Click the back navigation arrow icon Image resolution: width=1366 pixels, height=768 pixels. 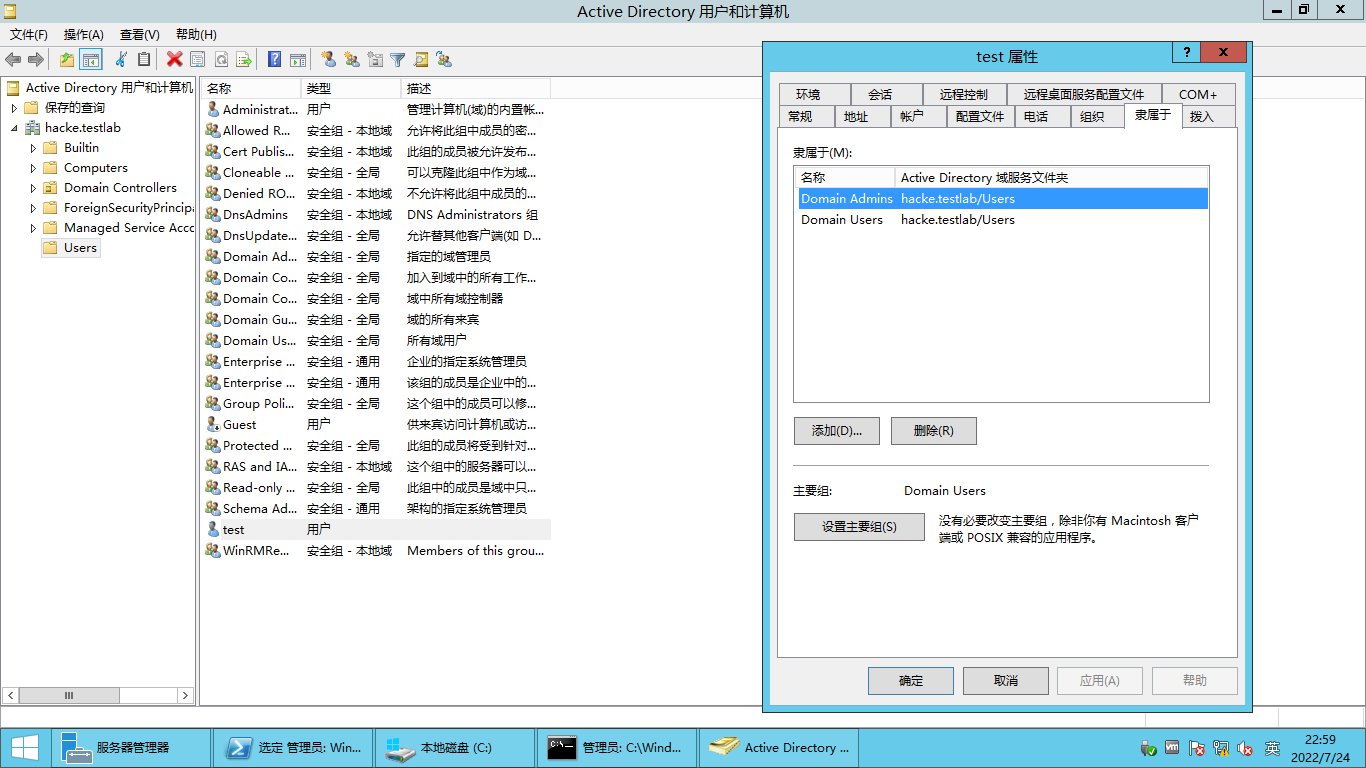pos(12,59)
